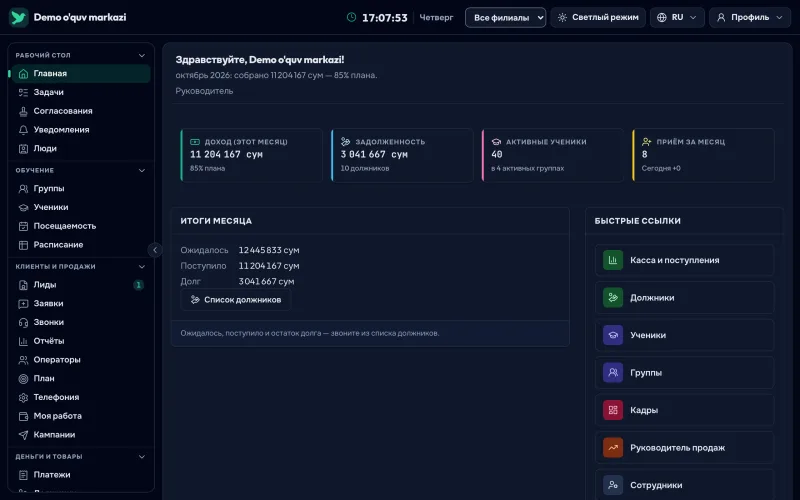
Task: Click the gear icon next to Телефония
Action: pyautogui.click(x=23, y=397)
